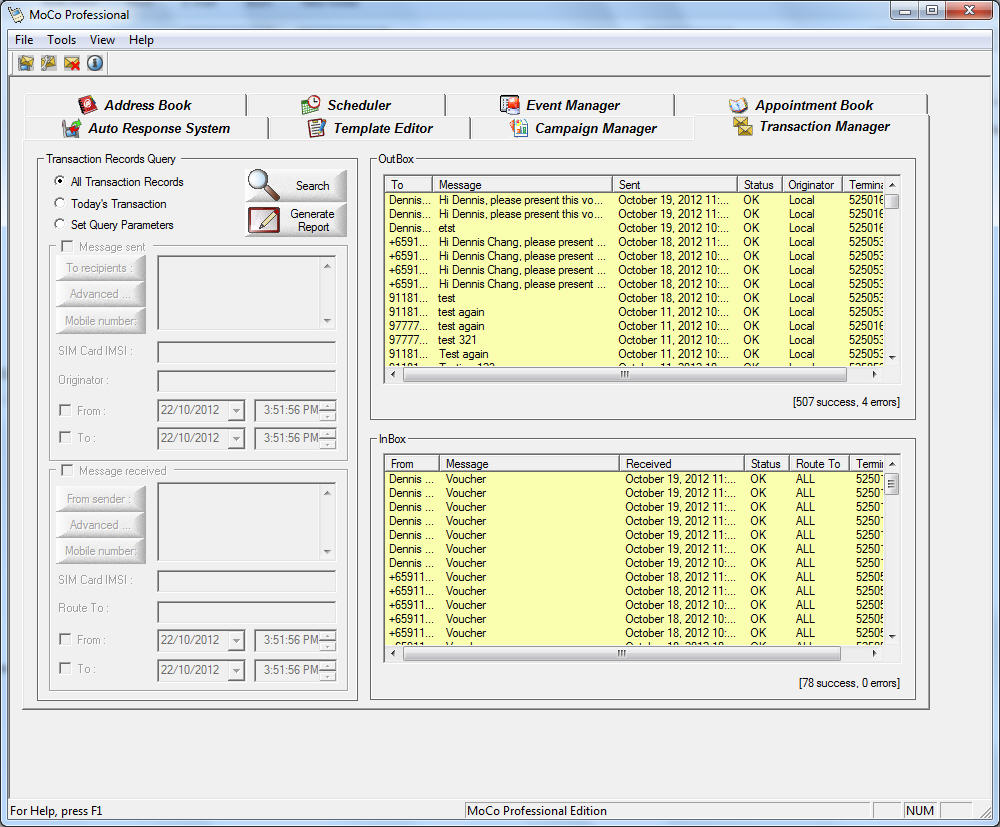Sort OutBox by the Originator column header
The image size is (1000, 827).
coord(812,184)
